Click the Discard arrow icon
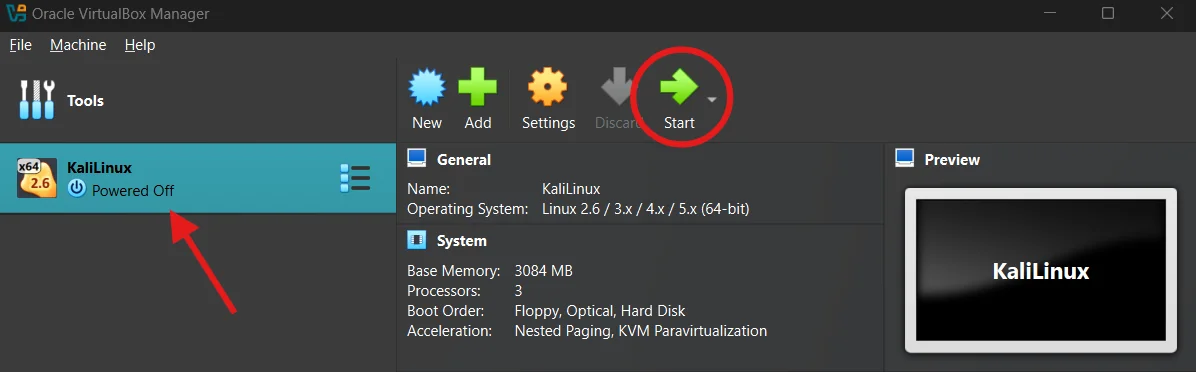The image size is (1196, 372). pyautogui.click(x=619, y=87)
